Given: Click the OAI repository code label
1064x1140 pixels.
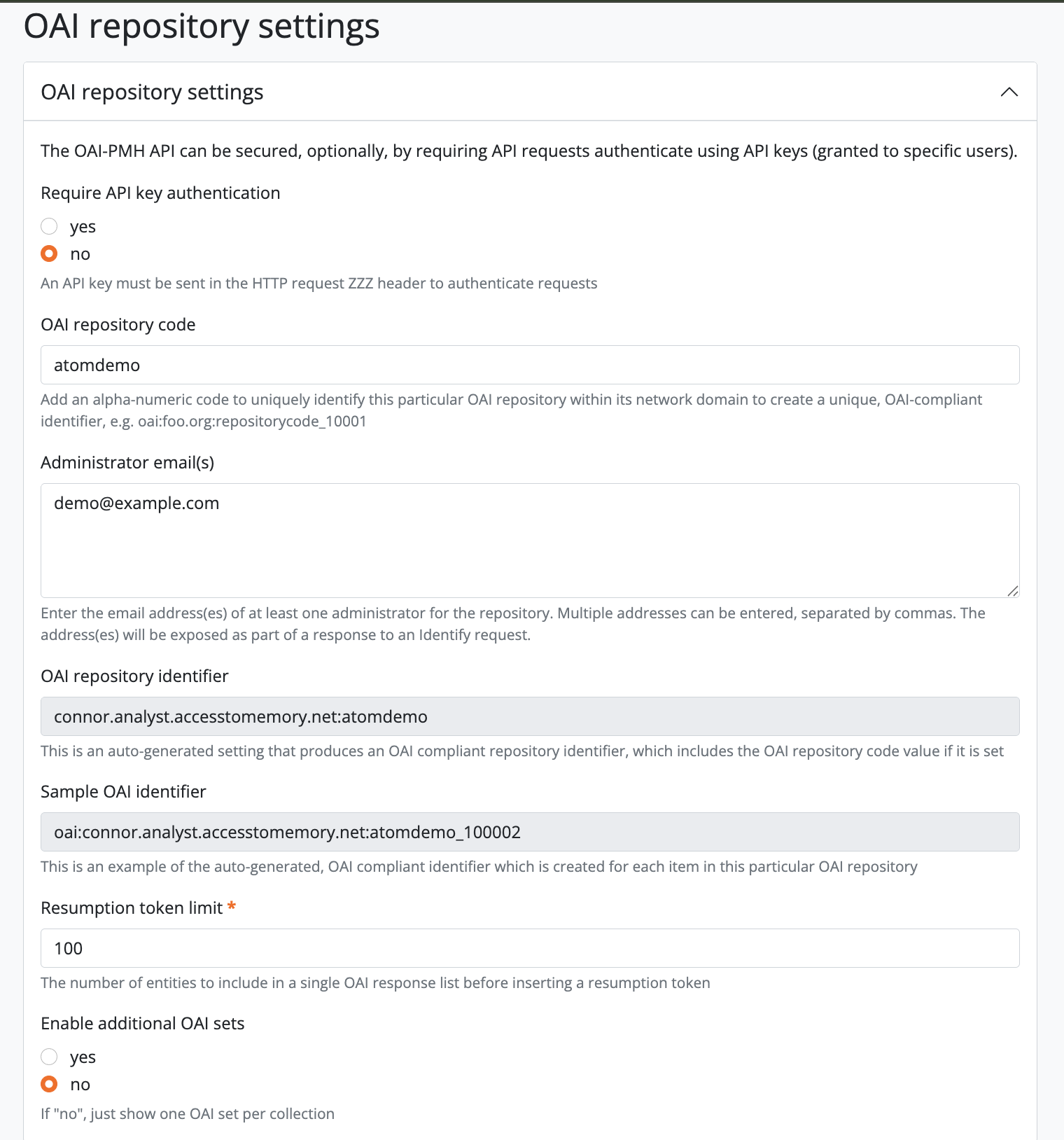Looking at the screenshot, I should [118, 325].
